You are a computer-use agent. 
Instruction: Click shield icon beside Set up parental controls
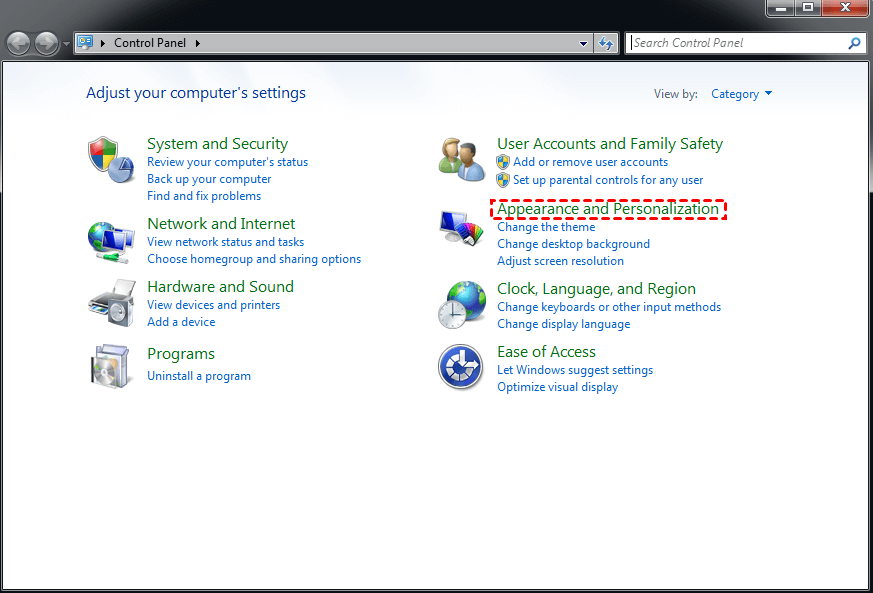coord(503,180)
